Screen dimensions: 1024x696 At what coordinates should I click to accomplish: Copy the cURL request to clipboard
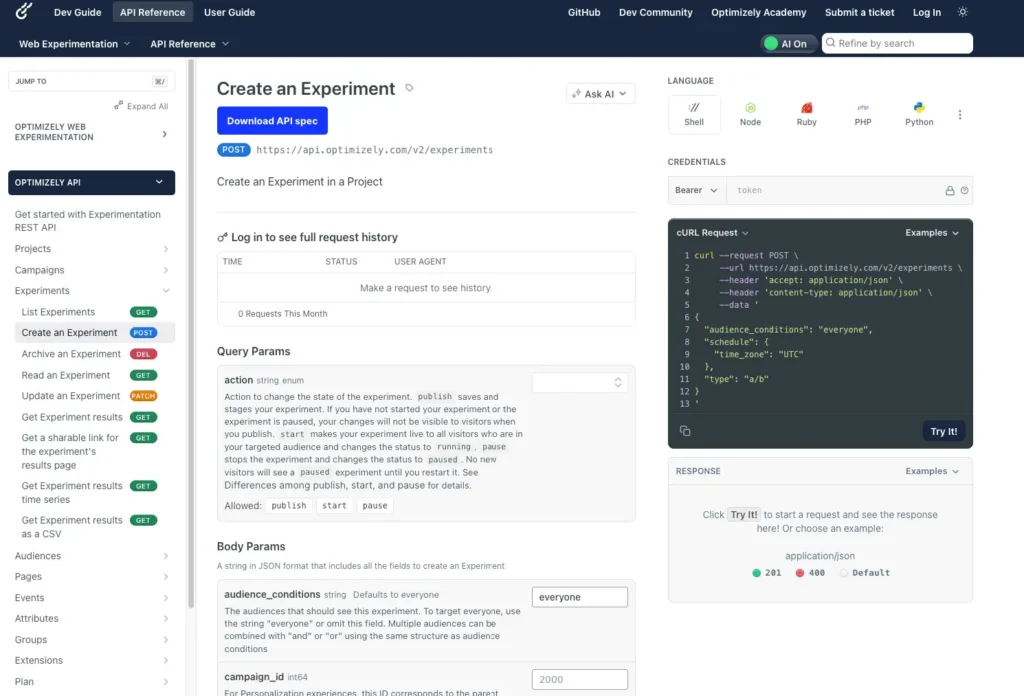[684, 431]
